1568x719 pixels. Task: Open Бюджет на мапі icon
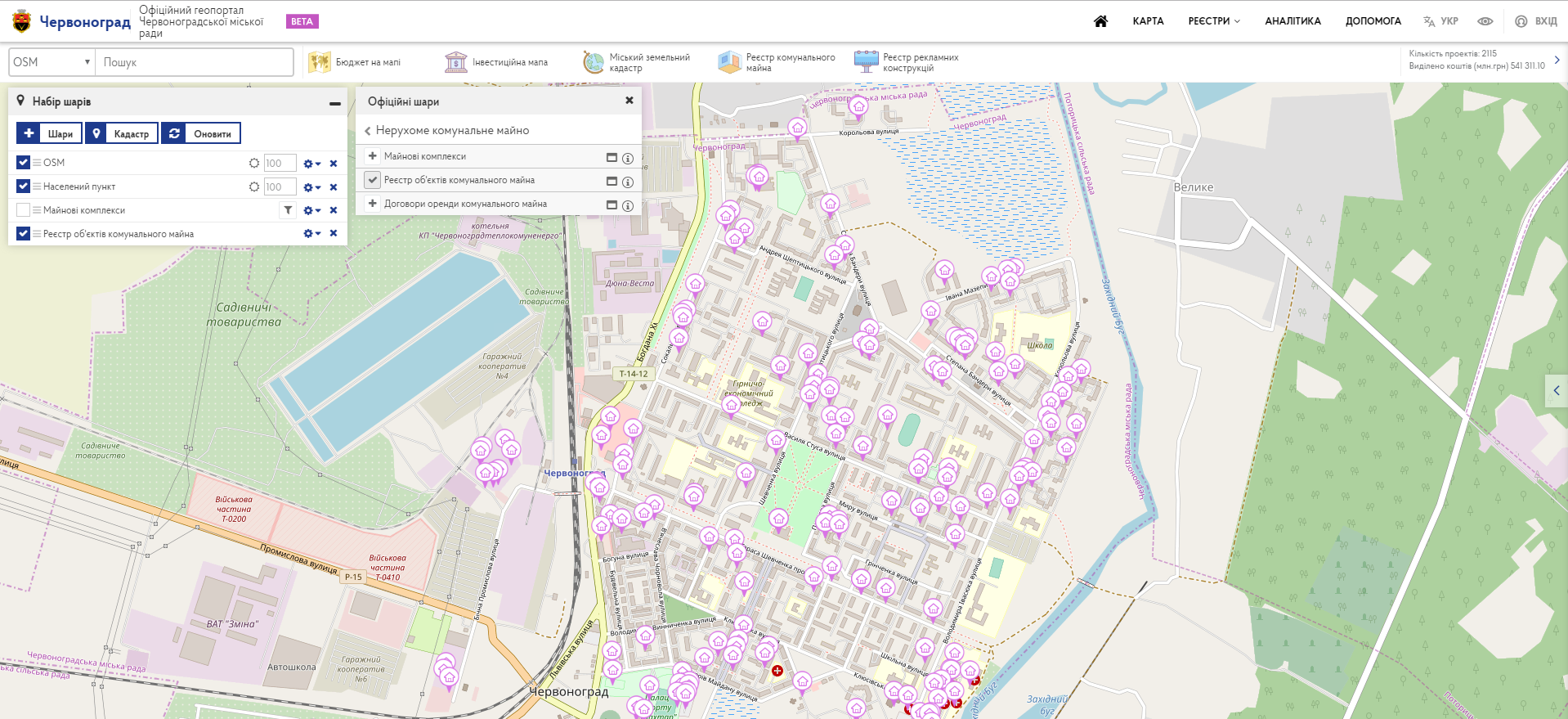click(319, 62)
